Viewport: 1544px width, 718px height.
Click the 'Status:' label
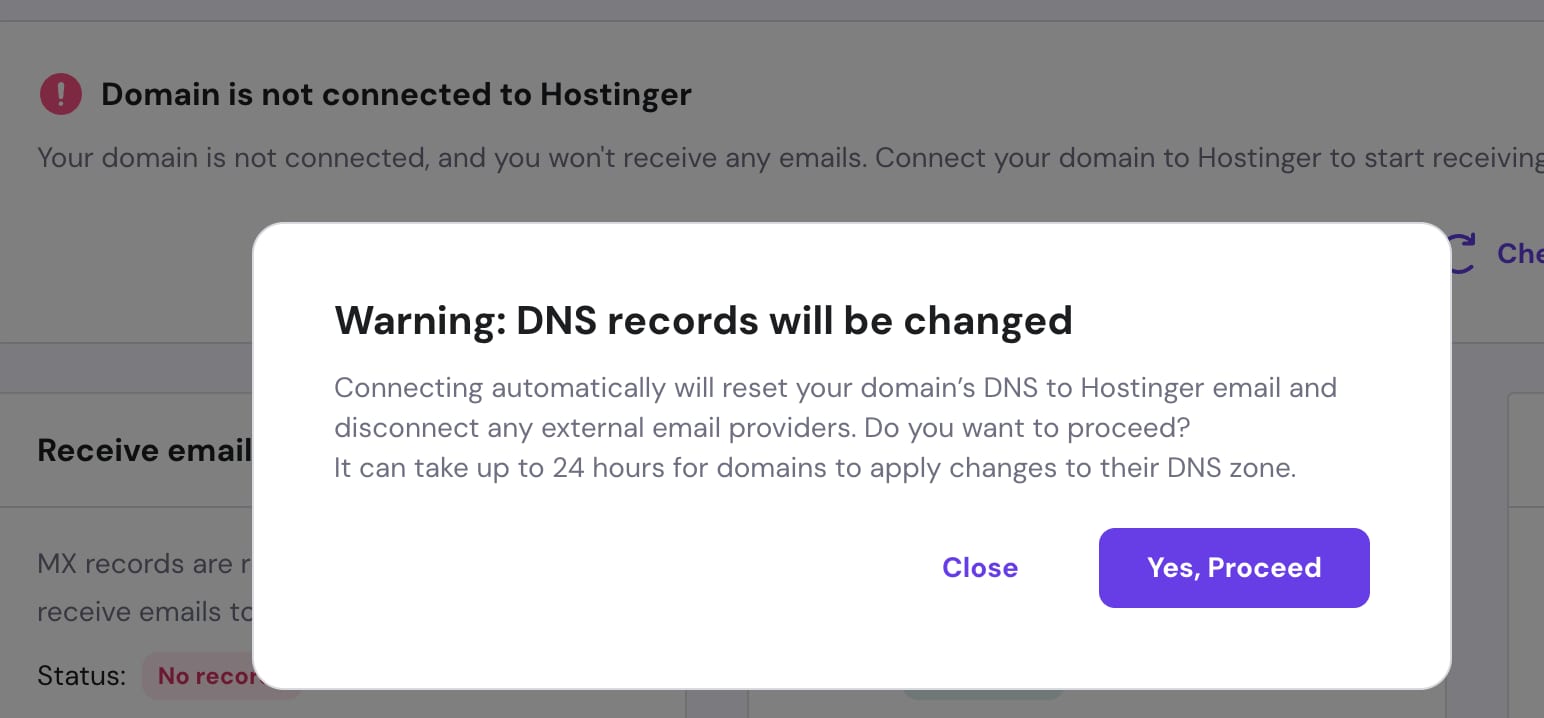(x=81, y=676)
